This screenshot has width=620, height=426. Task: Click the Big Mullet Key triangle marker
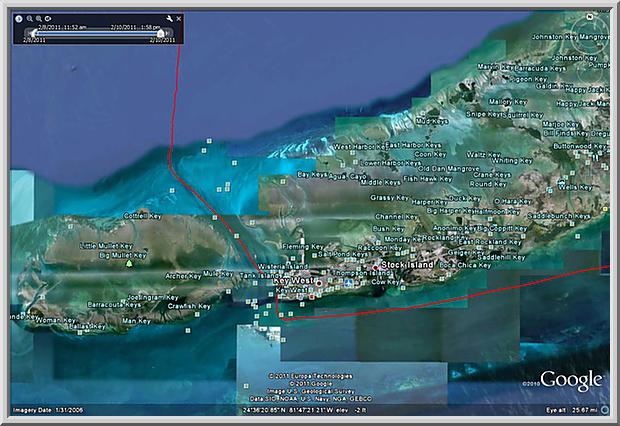128,264
